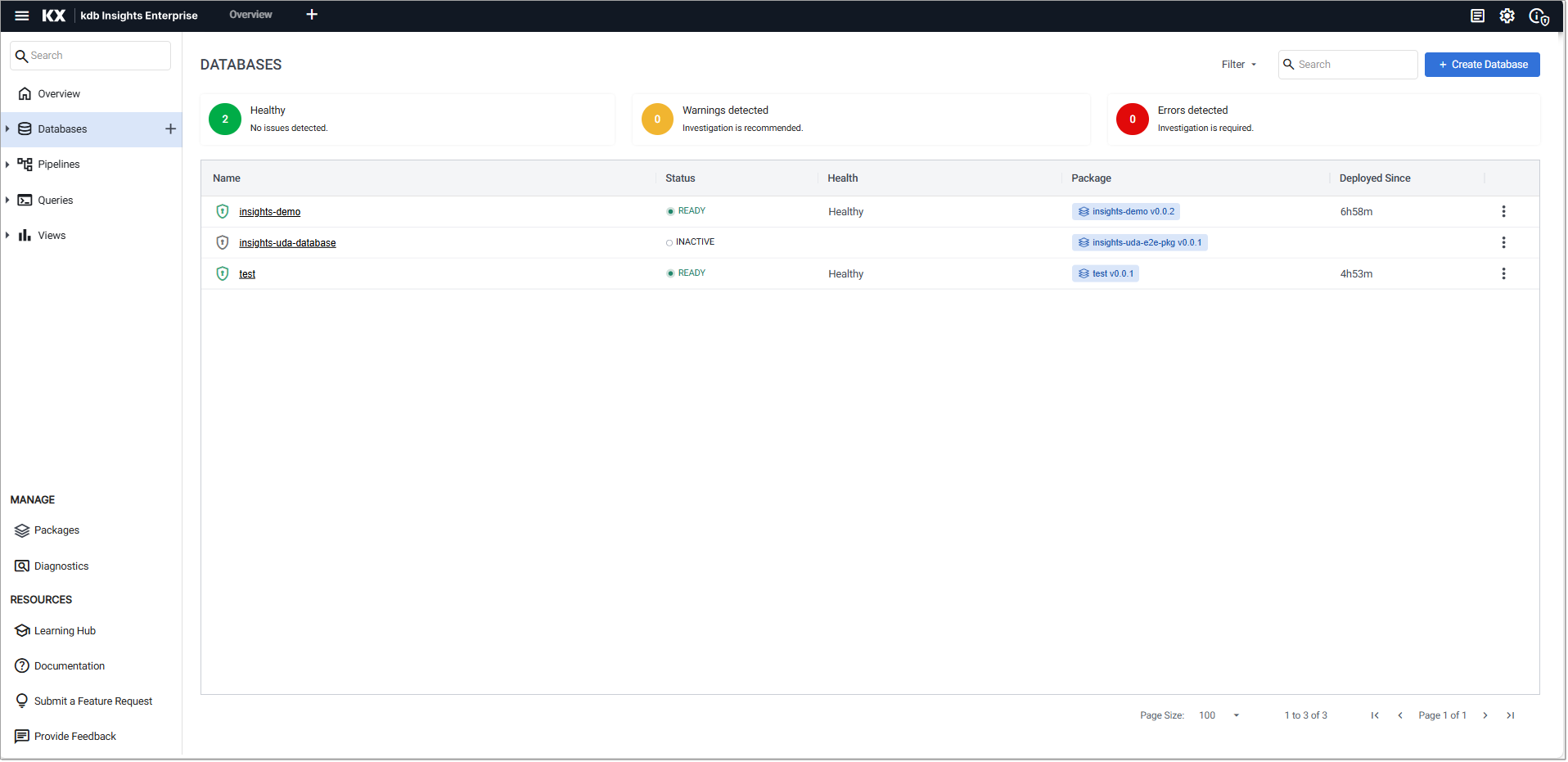Open actions menu for insights-uda-database row
This screenshot has width=1568, height=762.
coord(1503,243)
